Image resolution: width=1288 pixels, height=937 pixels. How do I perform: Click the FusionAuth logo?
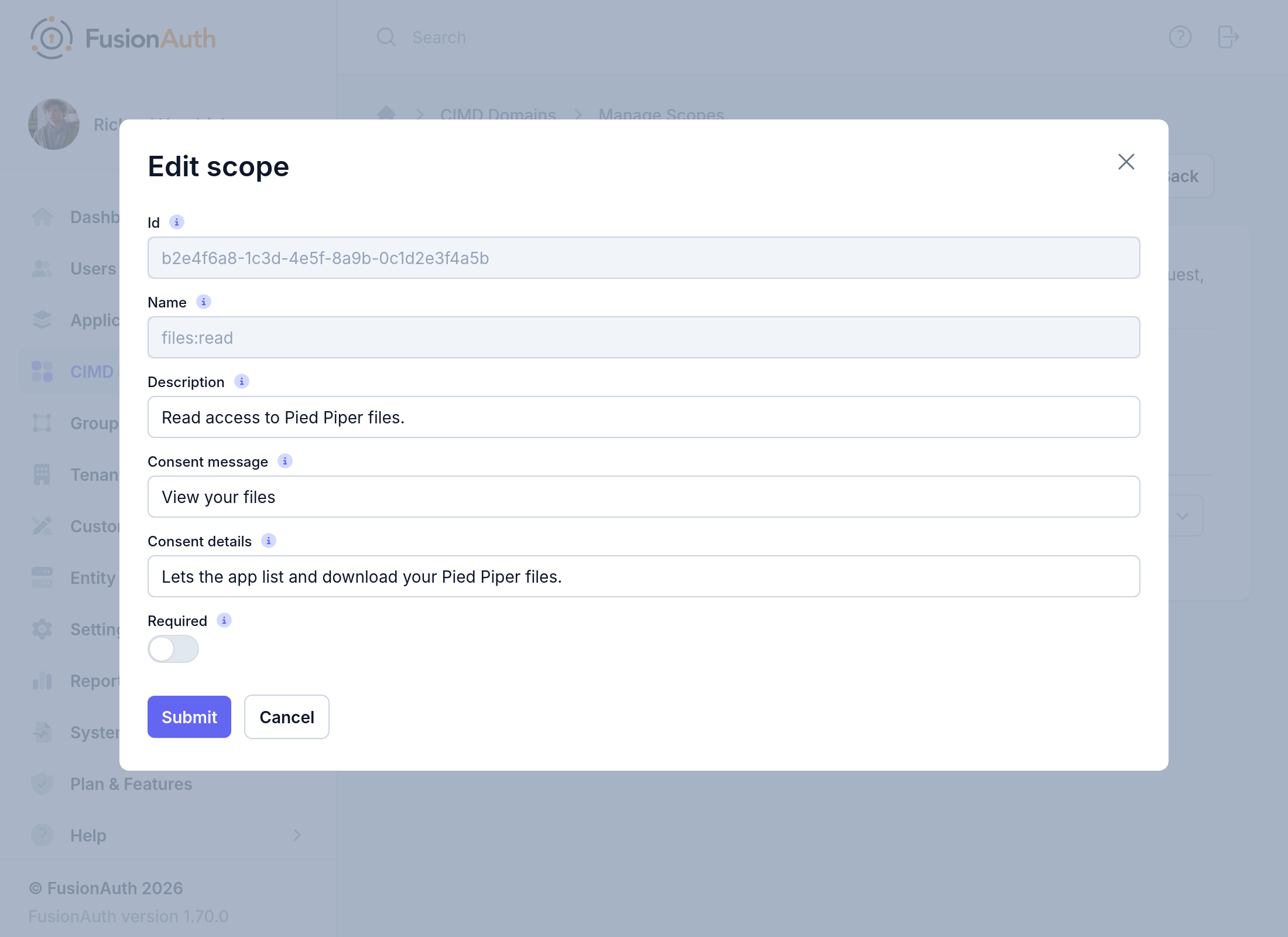point(124,38)
